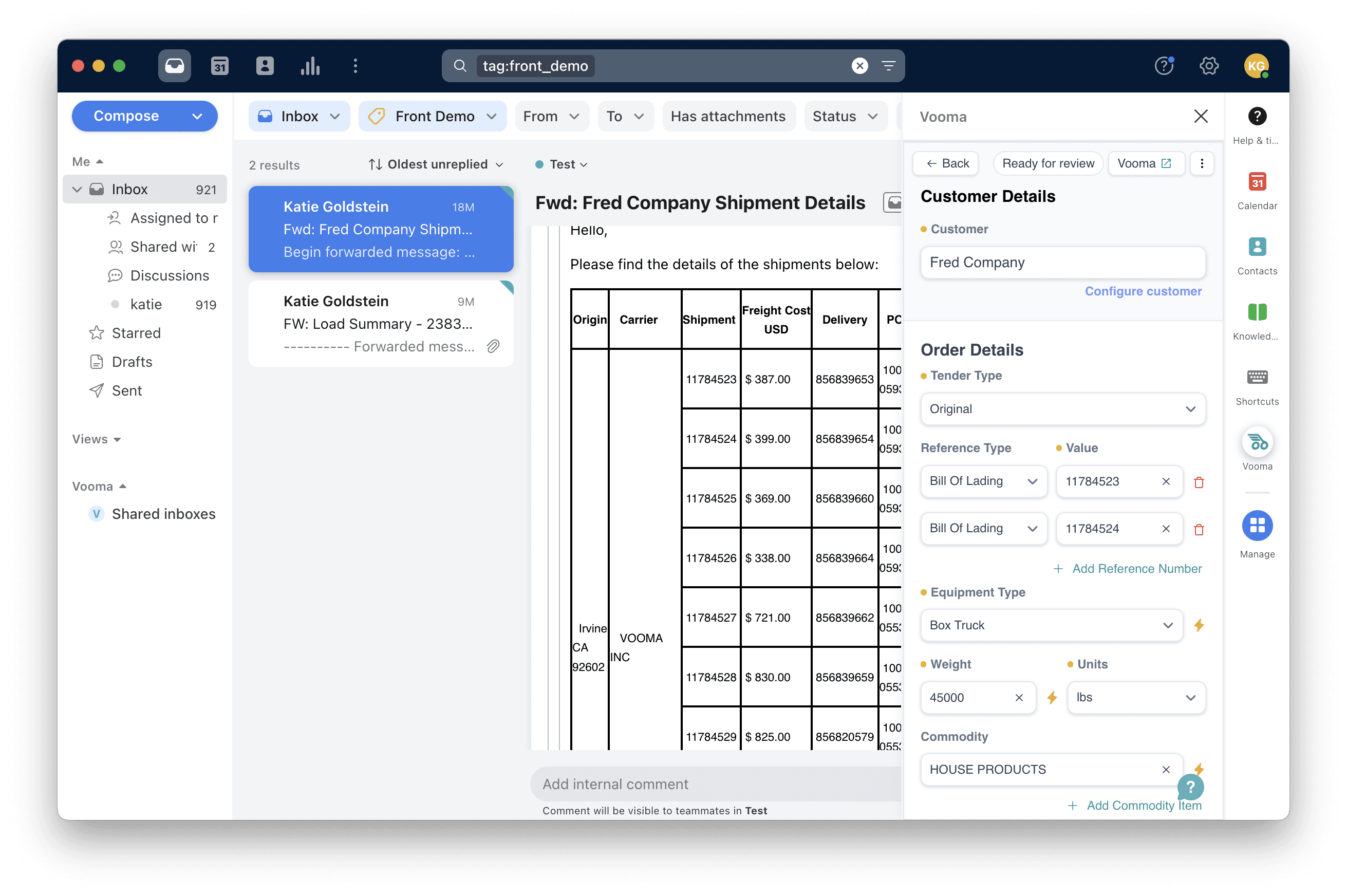The height and width of the screenshot is (896, 1347).
Task: Toggle the Has attachments filter
Action: tap(728, 116)
